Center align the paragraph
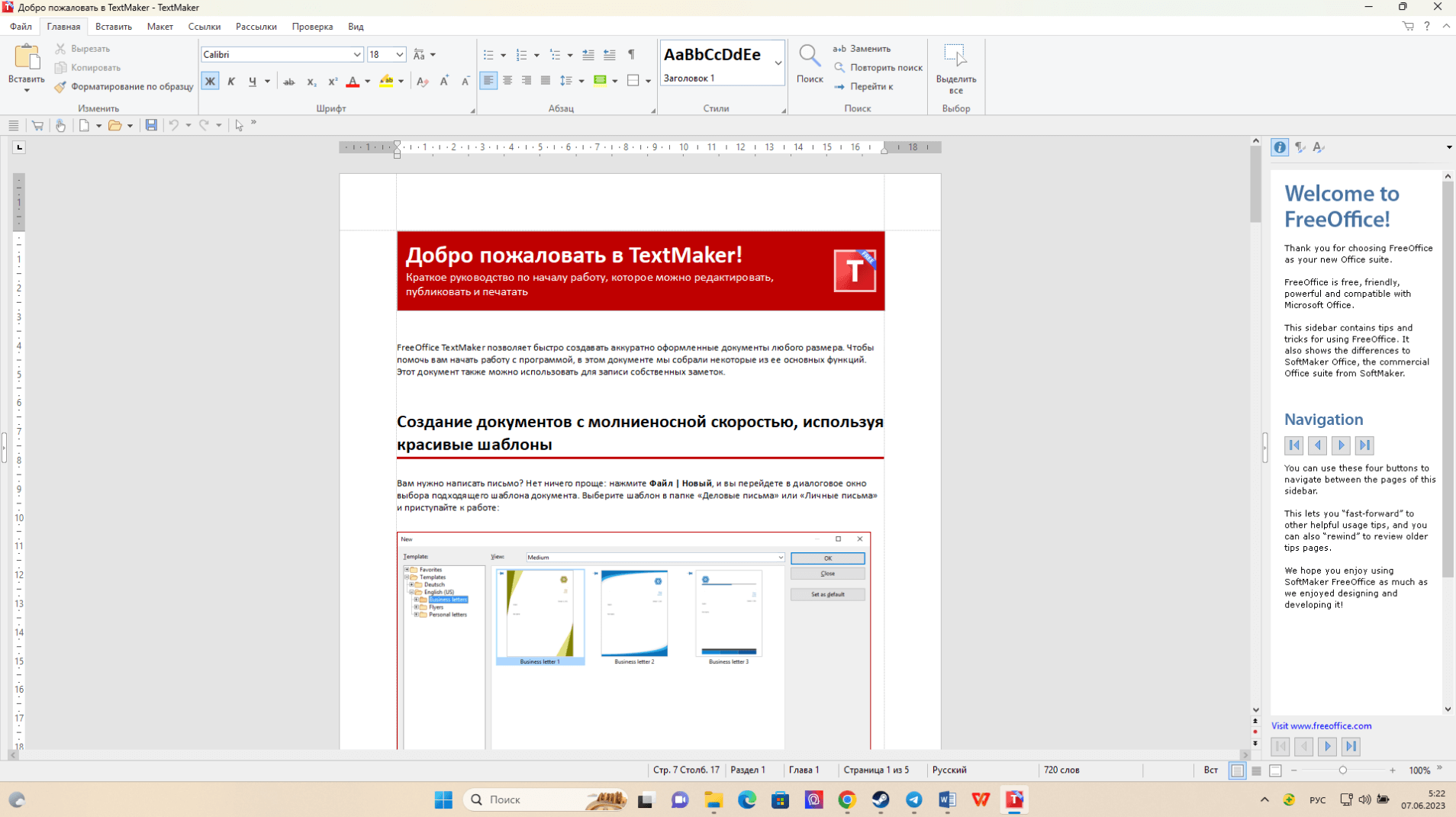Image resolution: width=1456 pixels, height=817 pixels. click(x=507, y=81)
